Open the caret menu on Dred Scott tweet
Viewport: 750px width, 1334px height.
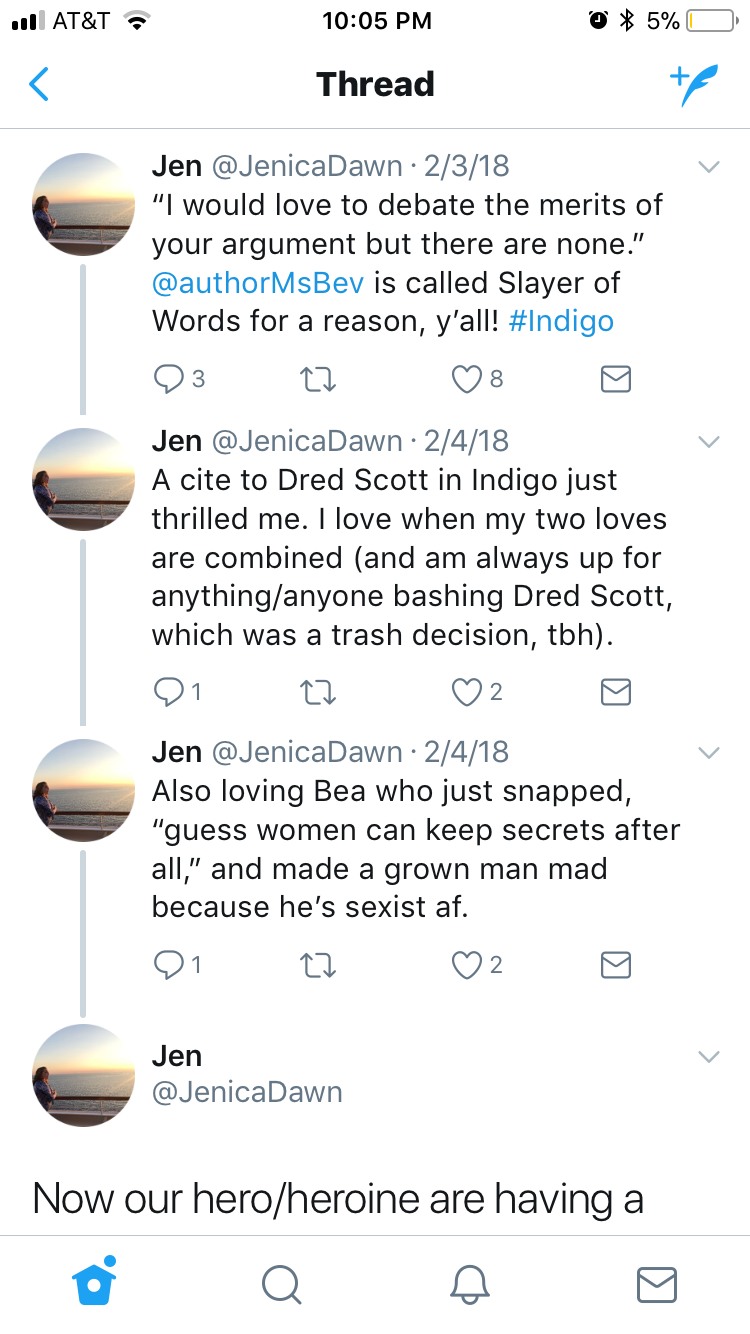(708, 442)
